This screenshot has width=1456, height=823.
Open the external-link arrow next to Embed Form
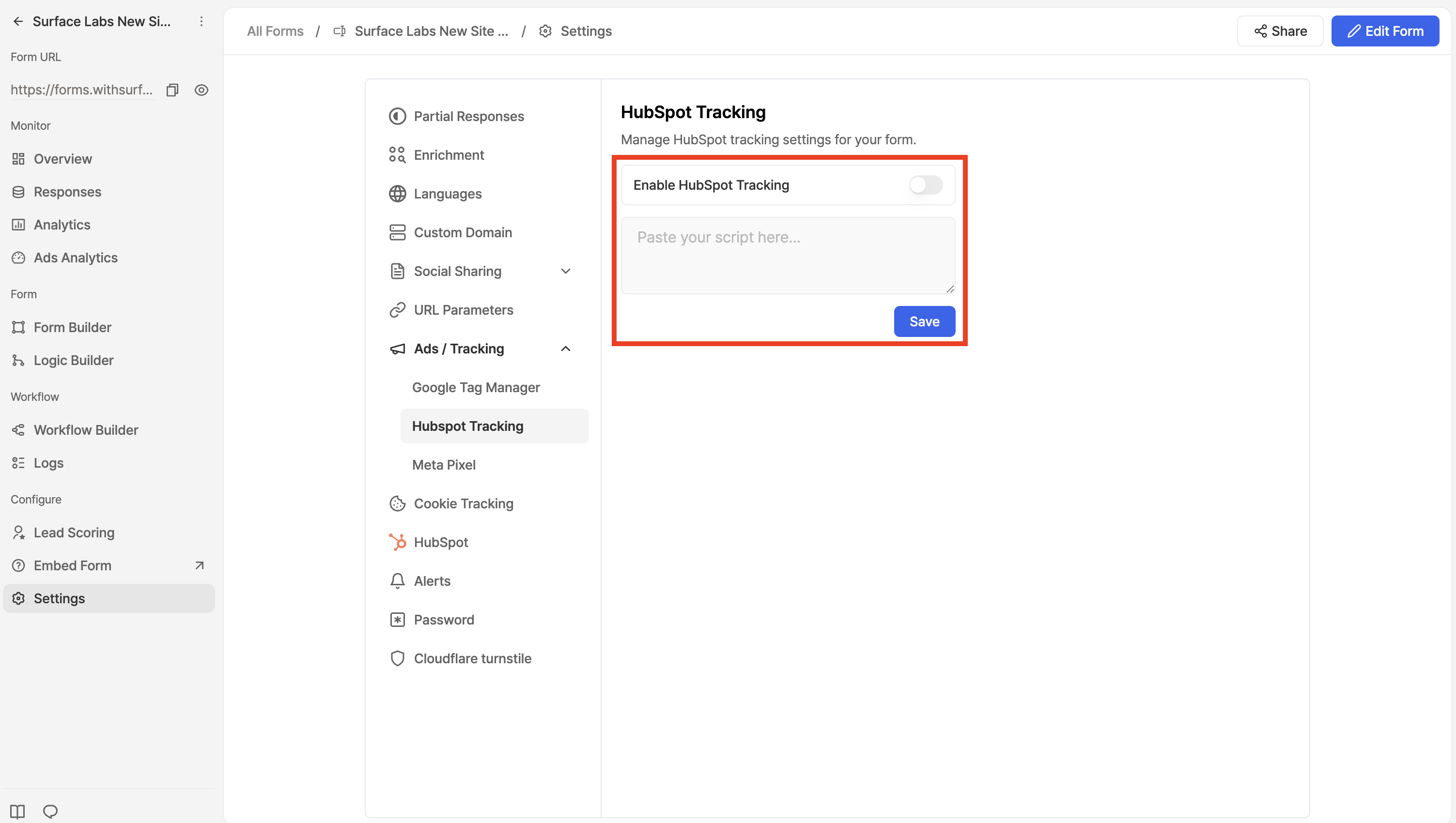(x=199, y=566)
